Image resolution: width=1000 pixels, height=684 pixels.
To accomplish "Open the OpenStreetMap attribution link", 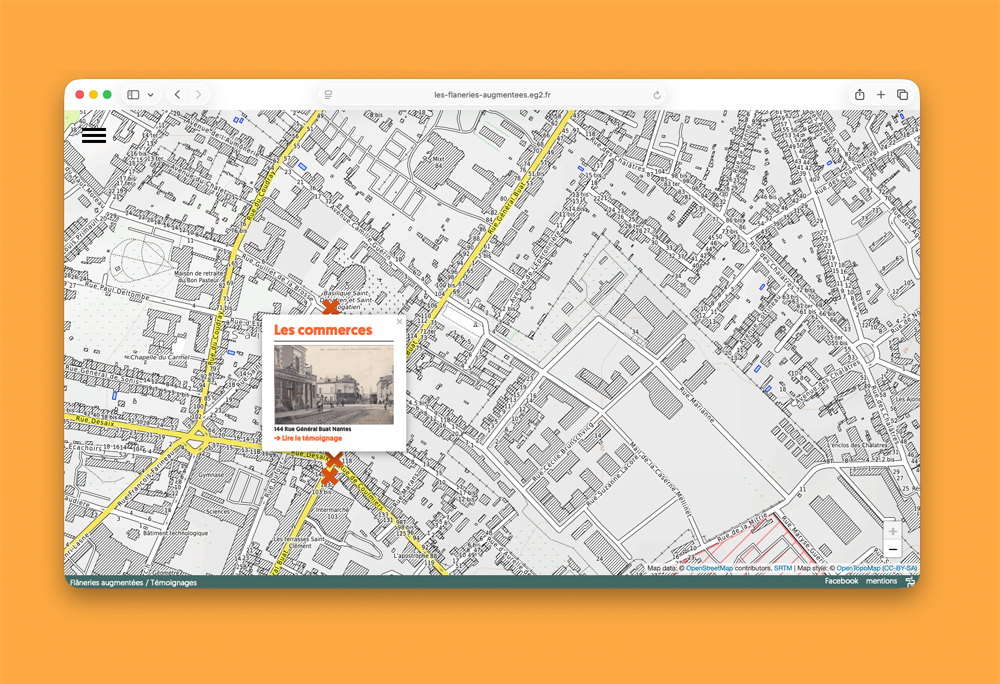I will (x=715, y=568).
